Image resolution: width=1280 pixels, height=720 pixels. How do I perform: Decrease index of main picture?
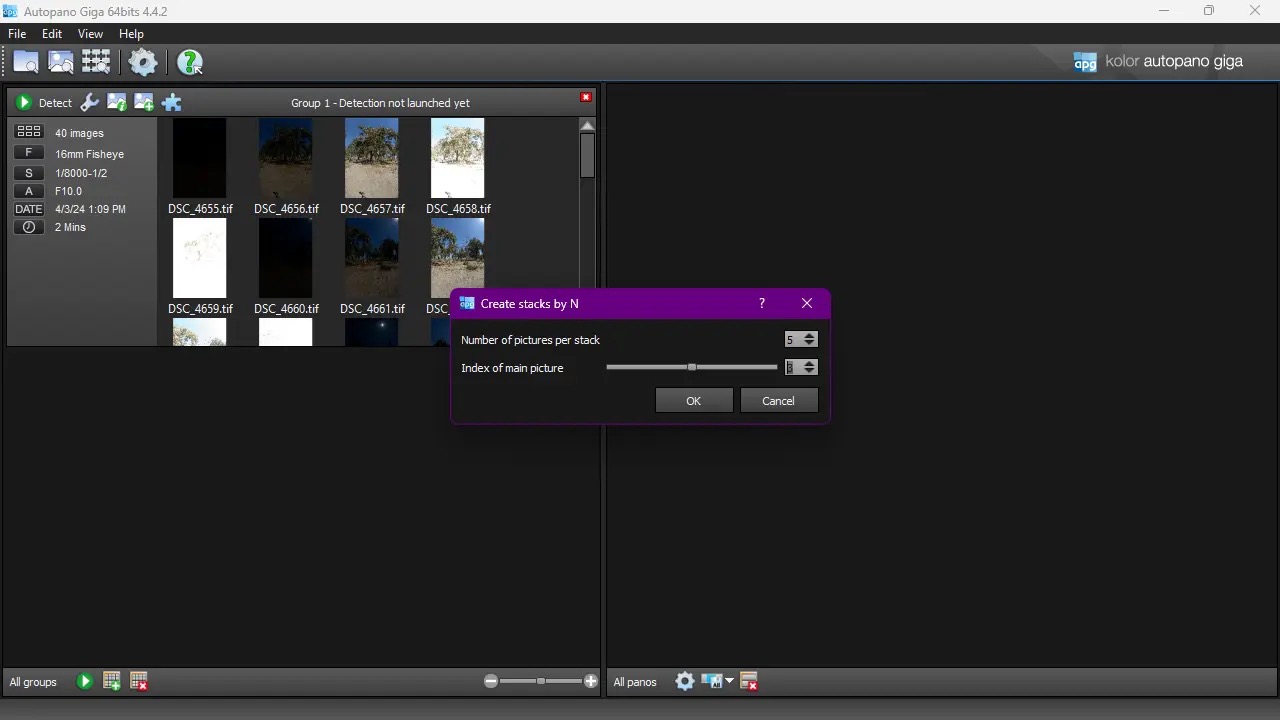(810, 372)
